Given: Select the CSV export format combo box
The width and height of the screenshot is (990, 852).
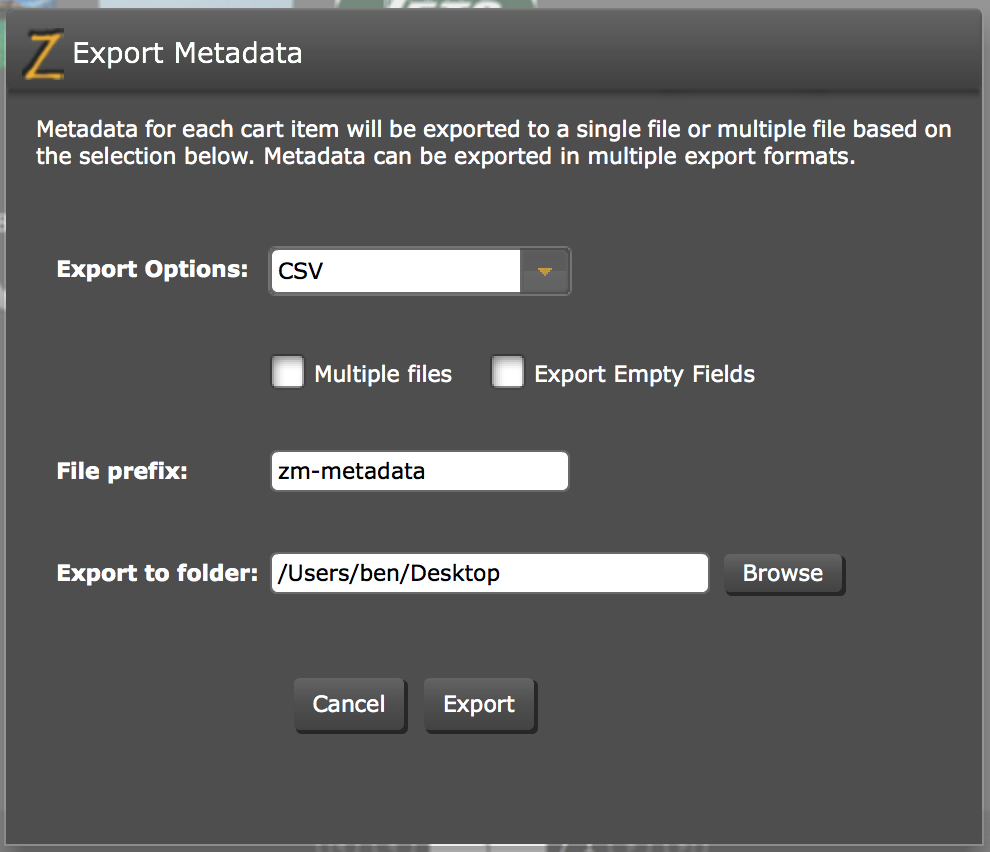Looking at the screenshot, I should [x=420, y=271].
